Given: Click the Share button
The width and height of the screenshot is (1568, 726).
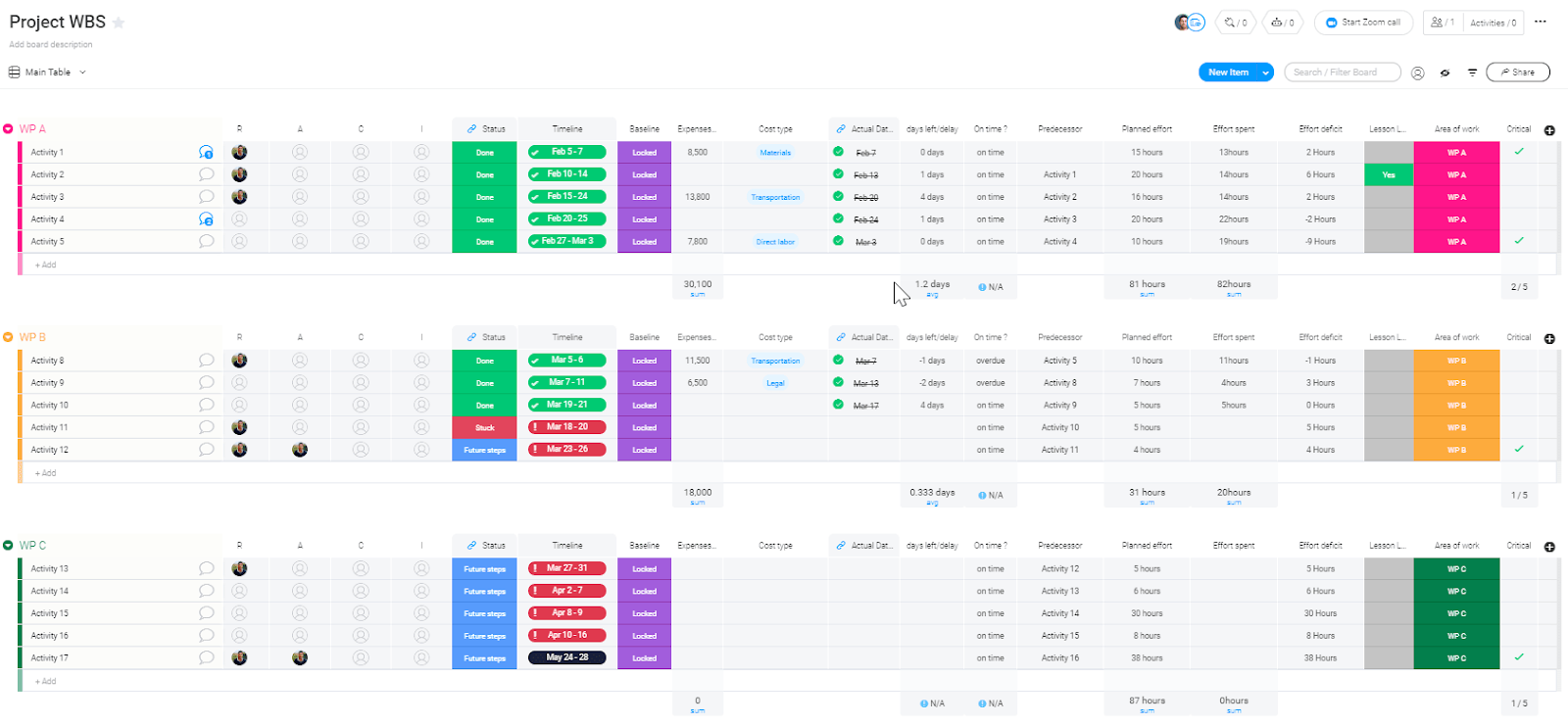Looking at the screenshot, I should pyautogui.click(x=1518, y=73).
